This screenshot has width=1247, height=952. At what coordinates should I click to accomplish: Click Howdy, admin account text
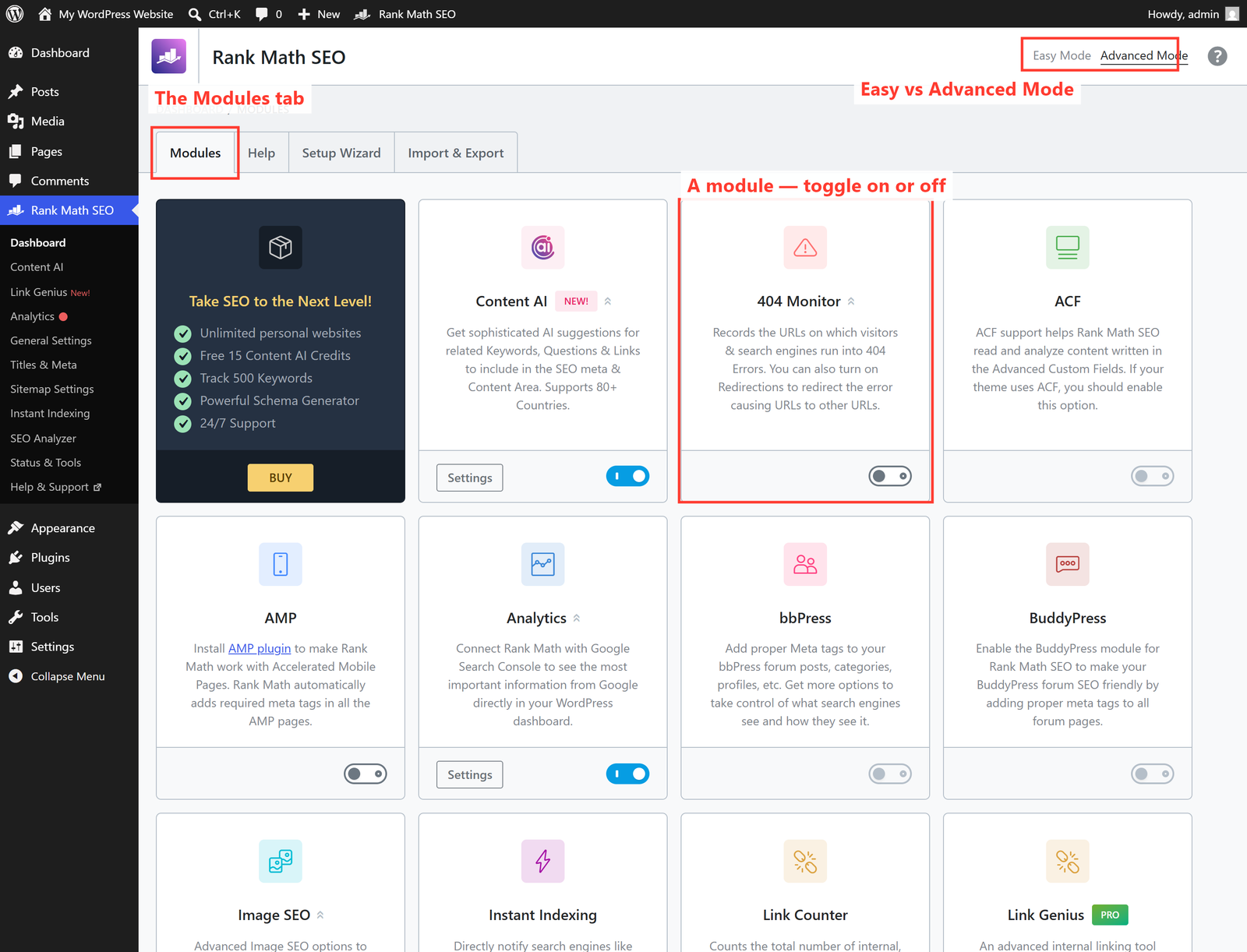pos(1183,14)
